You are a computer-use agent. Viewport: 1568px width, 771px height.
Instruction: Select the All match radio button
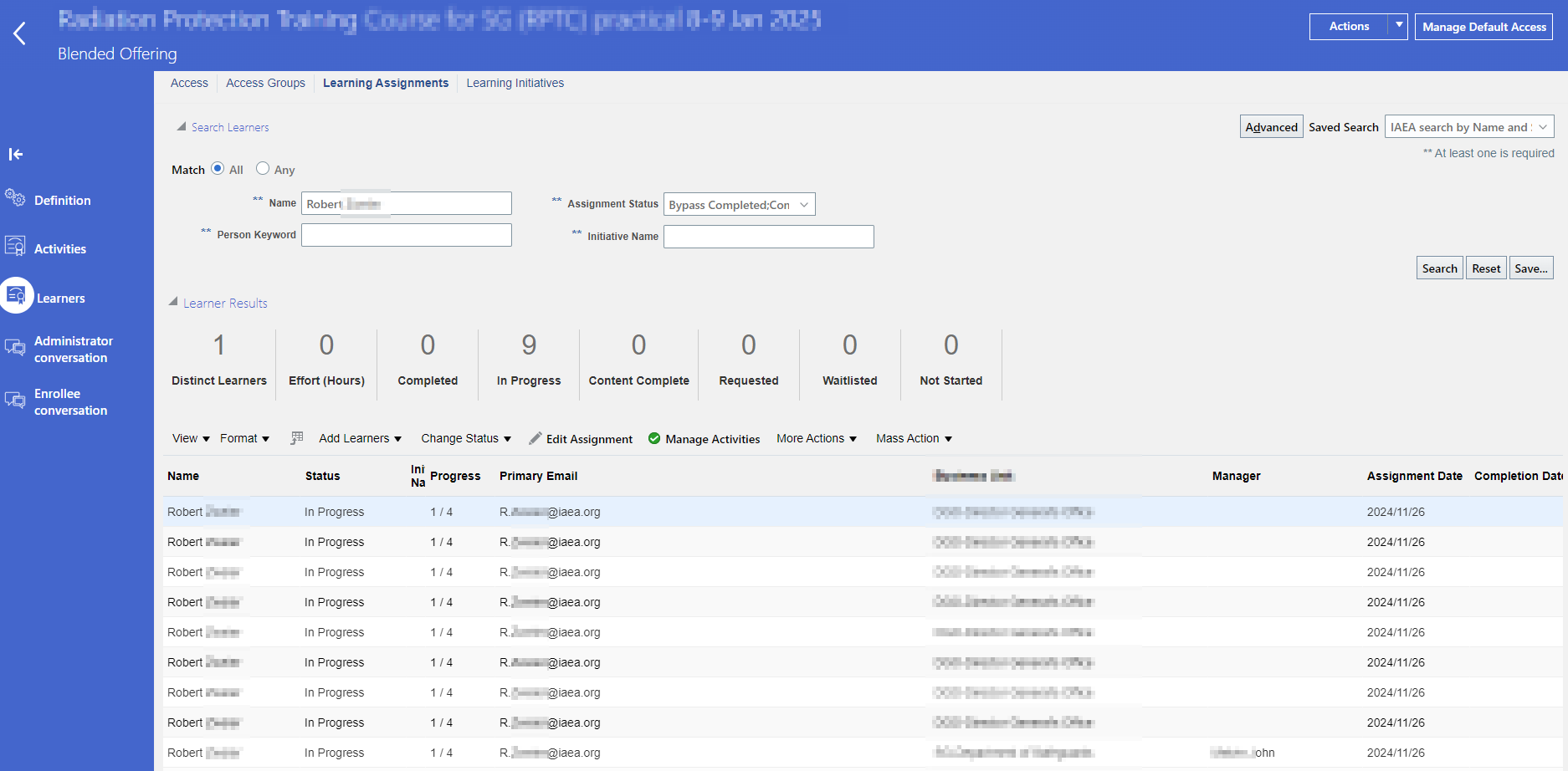[x=217, y=168]
